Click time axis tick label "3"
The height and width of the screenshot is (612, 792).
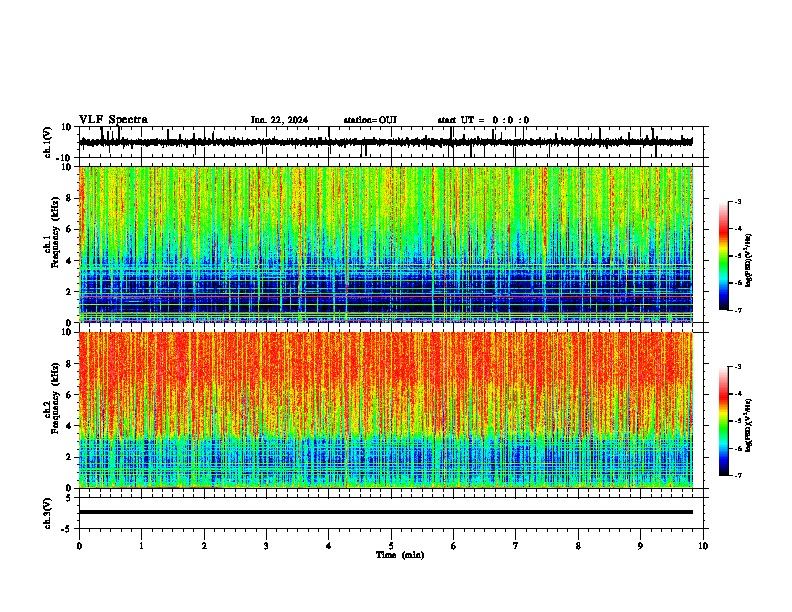tap(266, 546)
